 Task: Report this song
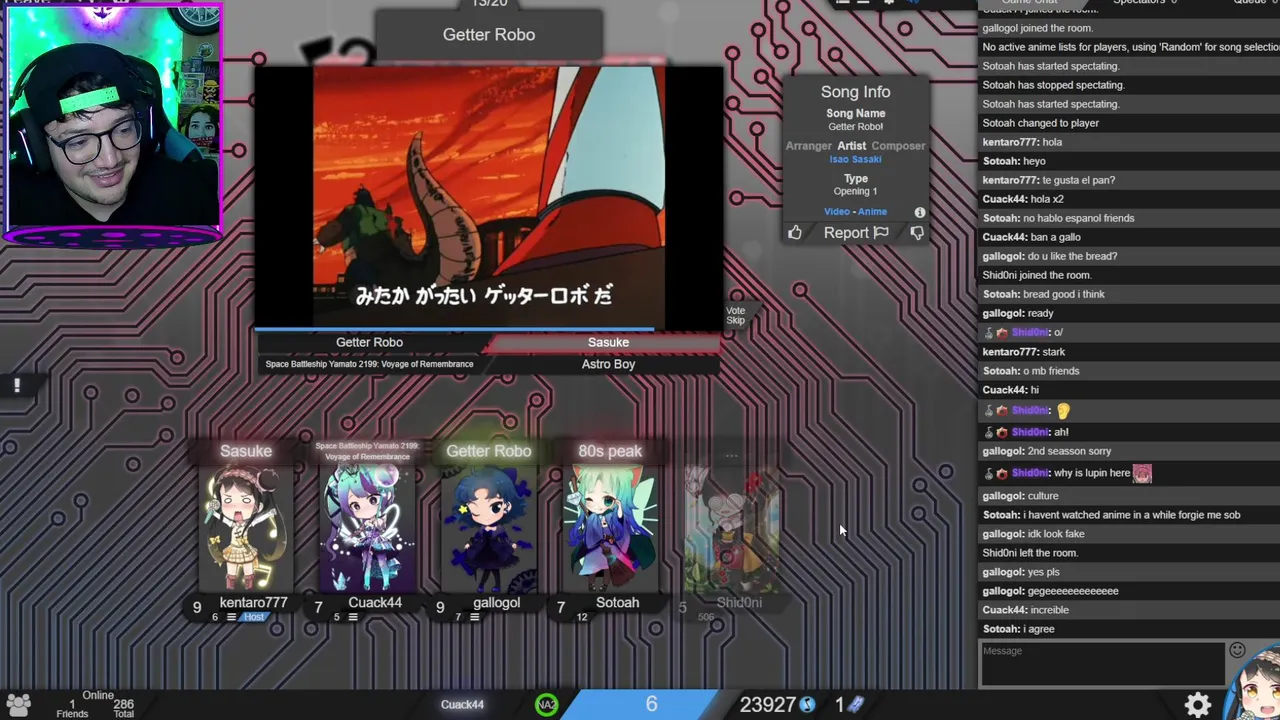coord(856,233)
